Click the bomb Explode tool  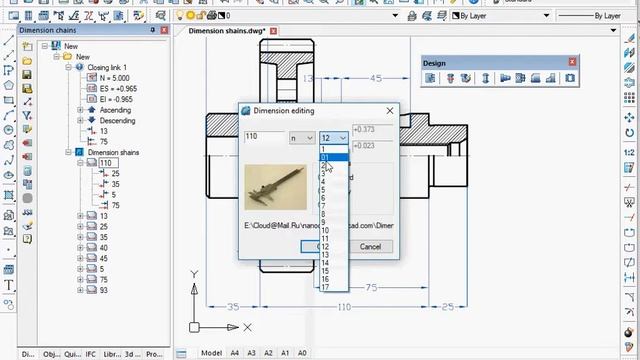point(629,332)
